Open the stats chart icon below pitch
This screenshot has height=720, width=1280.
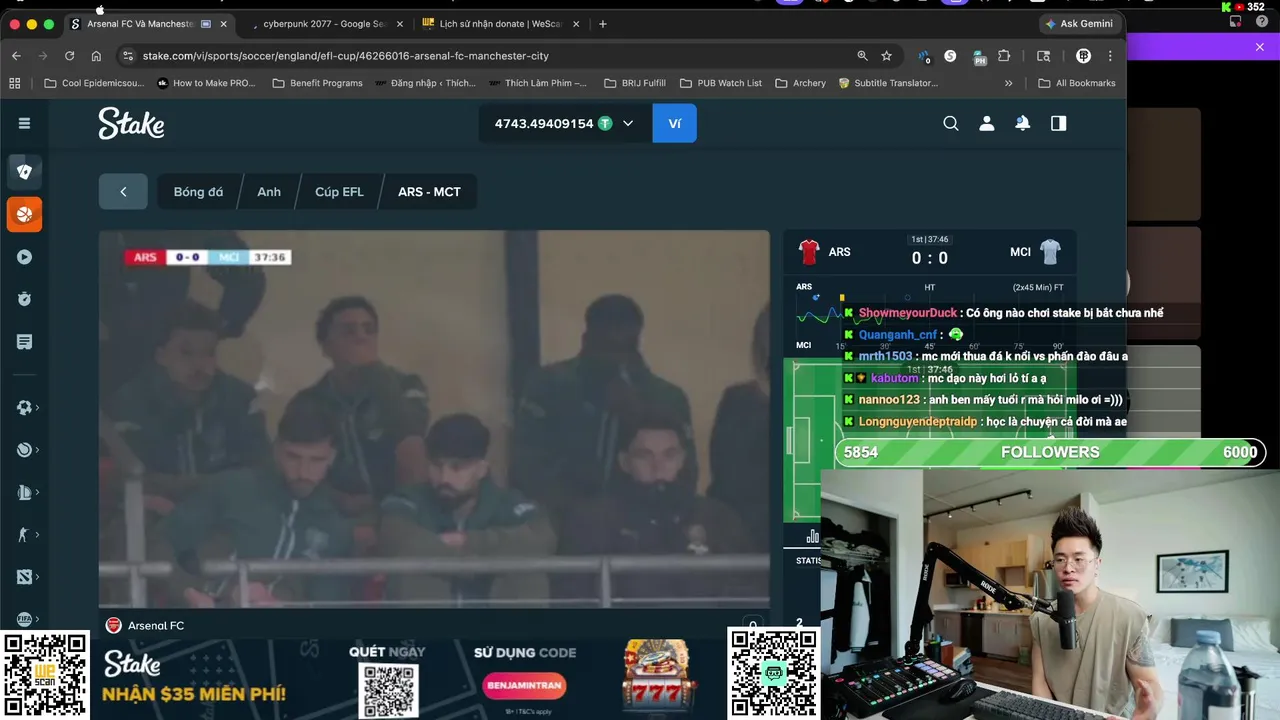click(x=812, y=537)
